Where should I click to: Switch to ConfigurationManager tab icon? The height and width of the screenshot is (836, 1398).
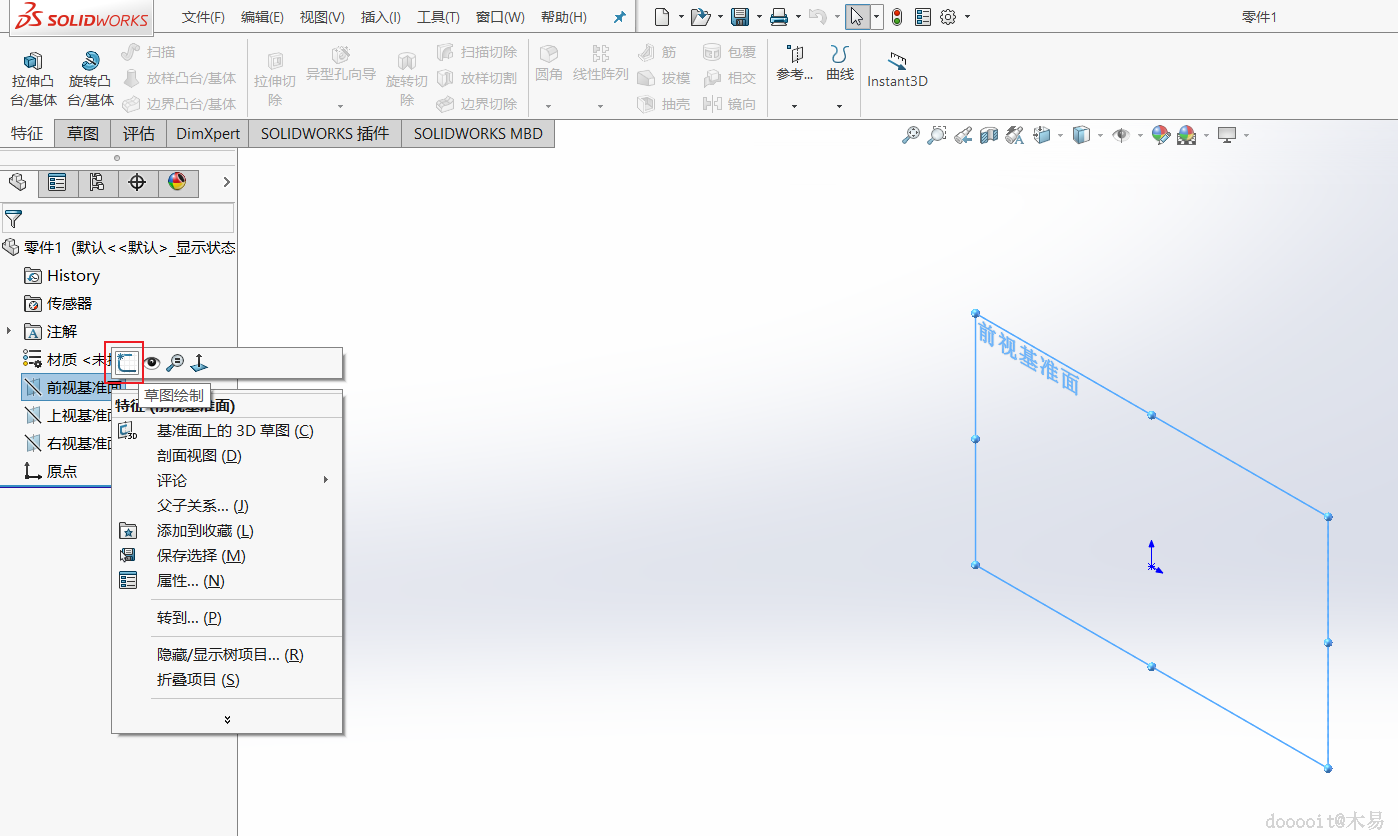pyautogui.click(x=97, y=182)
